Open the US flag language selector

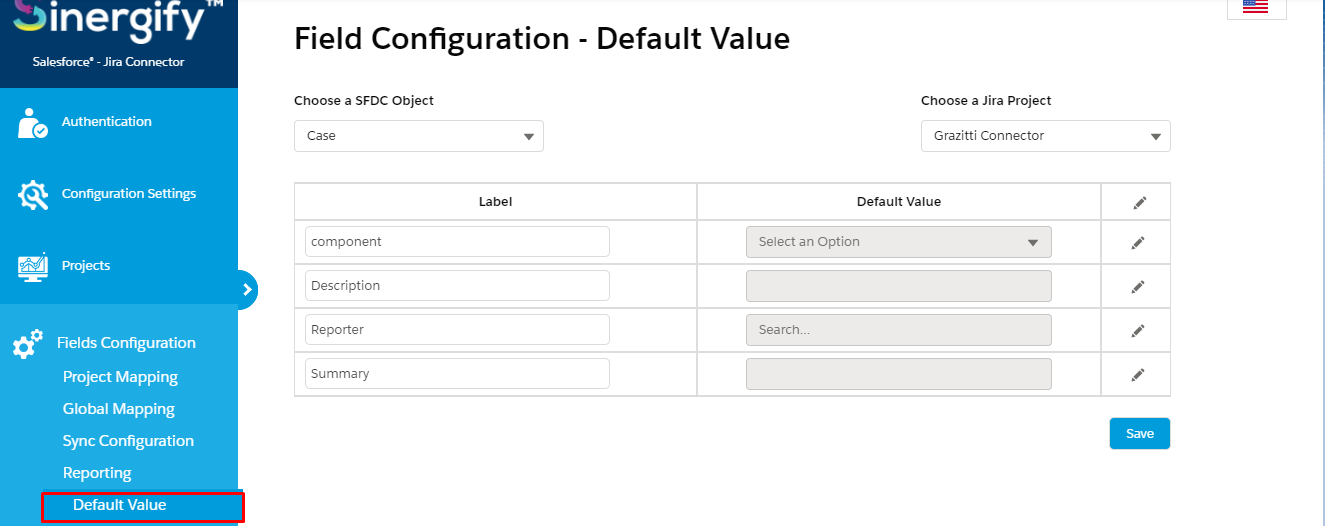(x=1256, y=8)
